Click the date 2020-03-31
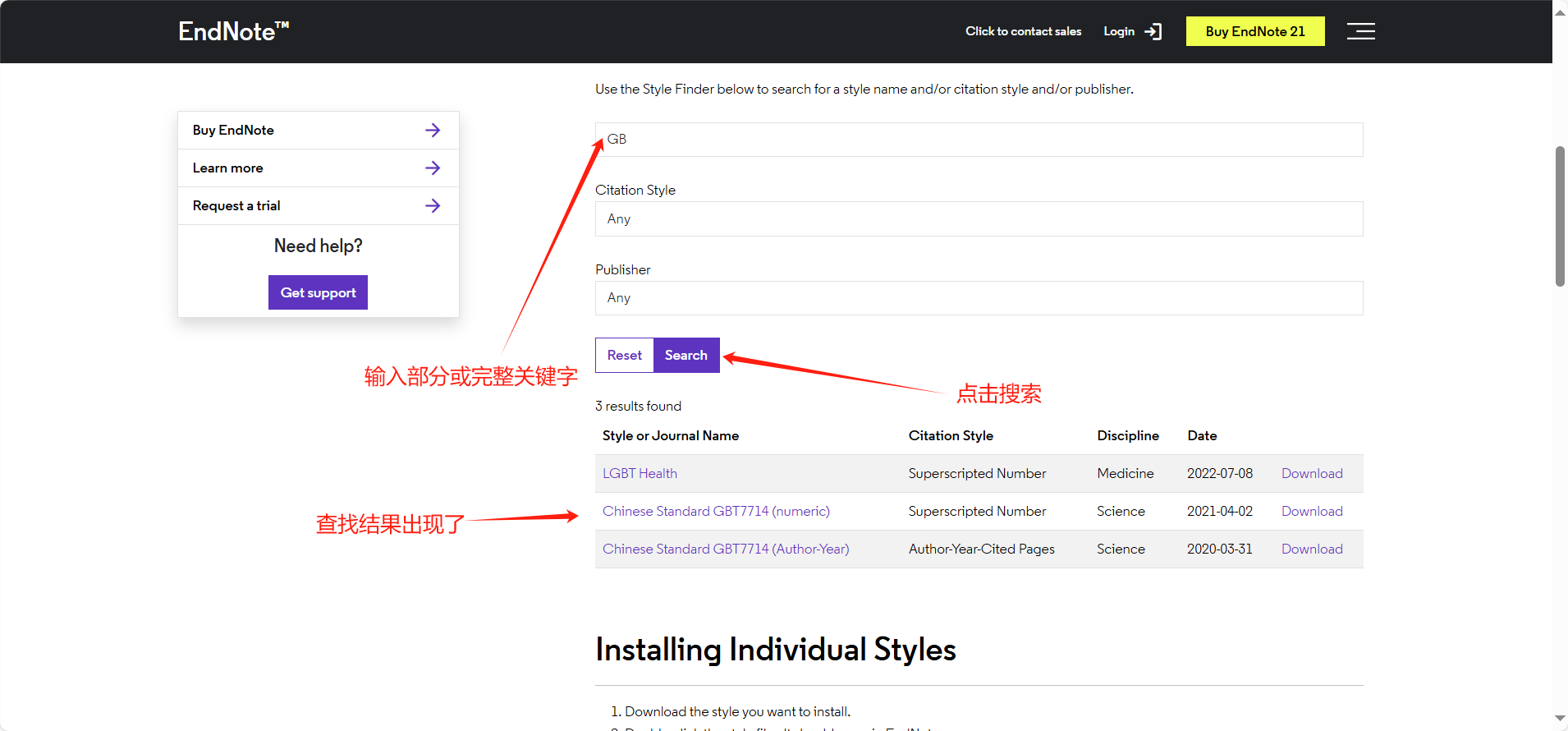The width and height of the screenshot is (1568, 731). click(1220, 549)
